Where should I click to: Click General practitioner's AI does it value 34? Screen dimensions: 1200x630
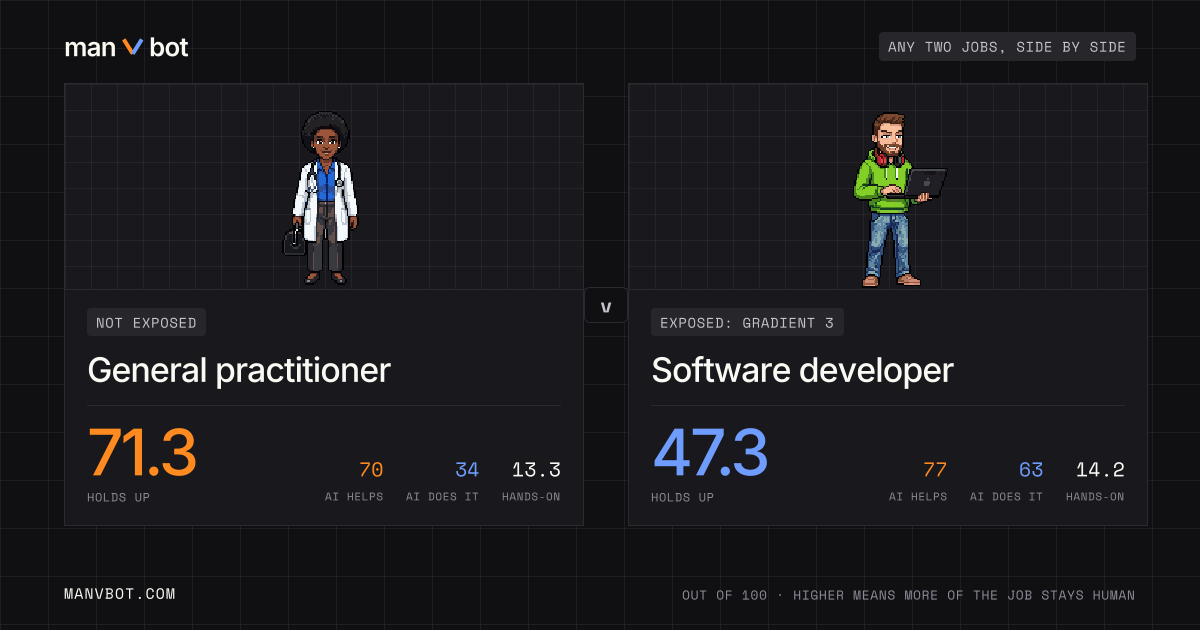pos(467,470)
